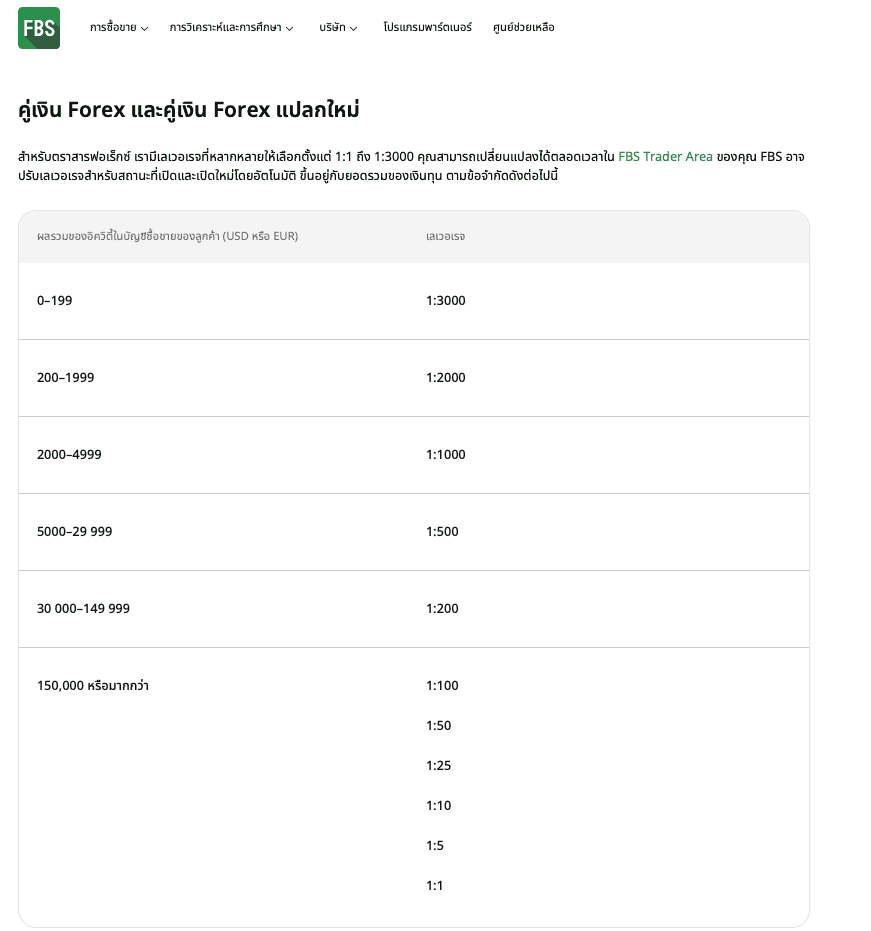Open the บริษัท dropdown menu
871x931 pixels.
[336, 28]
